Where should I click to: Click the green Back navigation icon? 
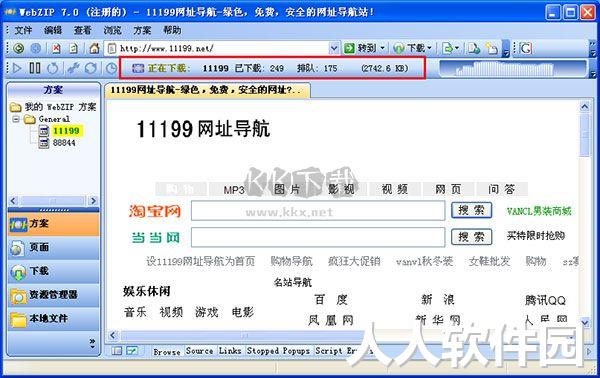pos(18,48)
